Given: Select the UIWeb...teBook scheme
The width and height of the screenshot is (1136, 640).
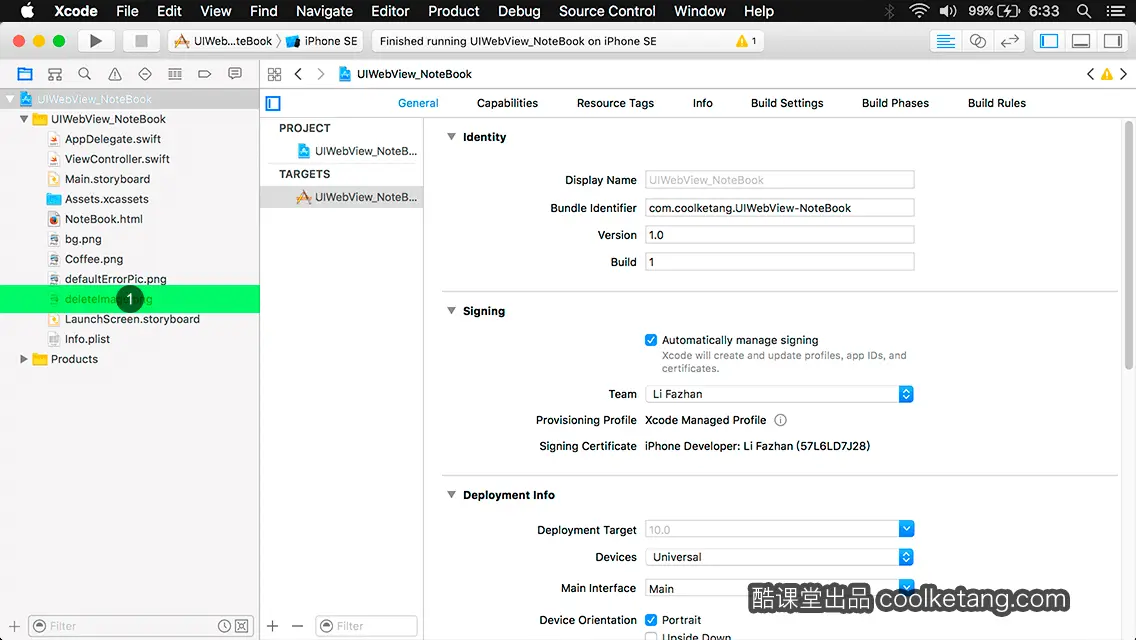Looking at the screenshot, I should coord(223,41).
